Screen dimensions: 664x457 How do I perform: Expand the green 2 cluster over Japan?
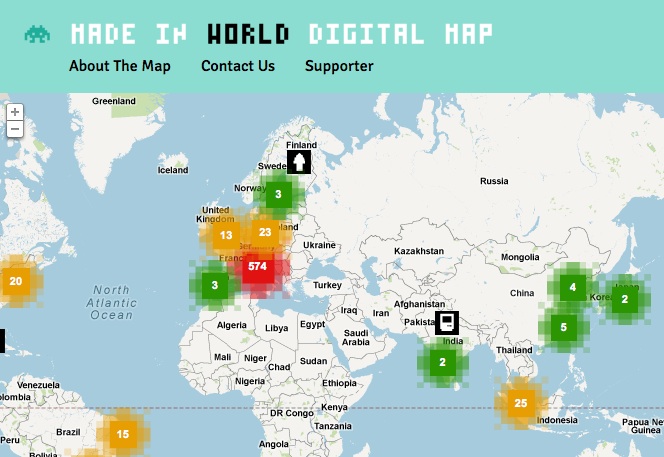pyautogui.click(x=625, y=299)
